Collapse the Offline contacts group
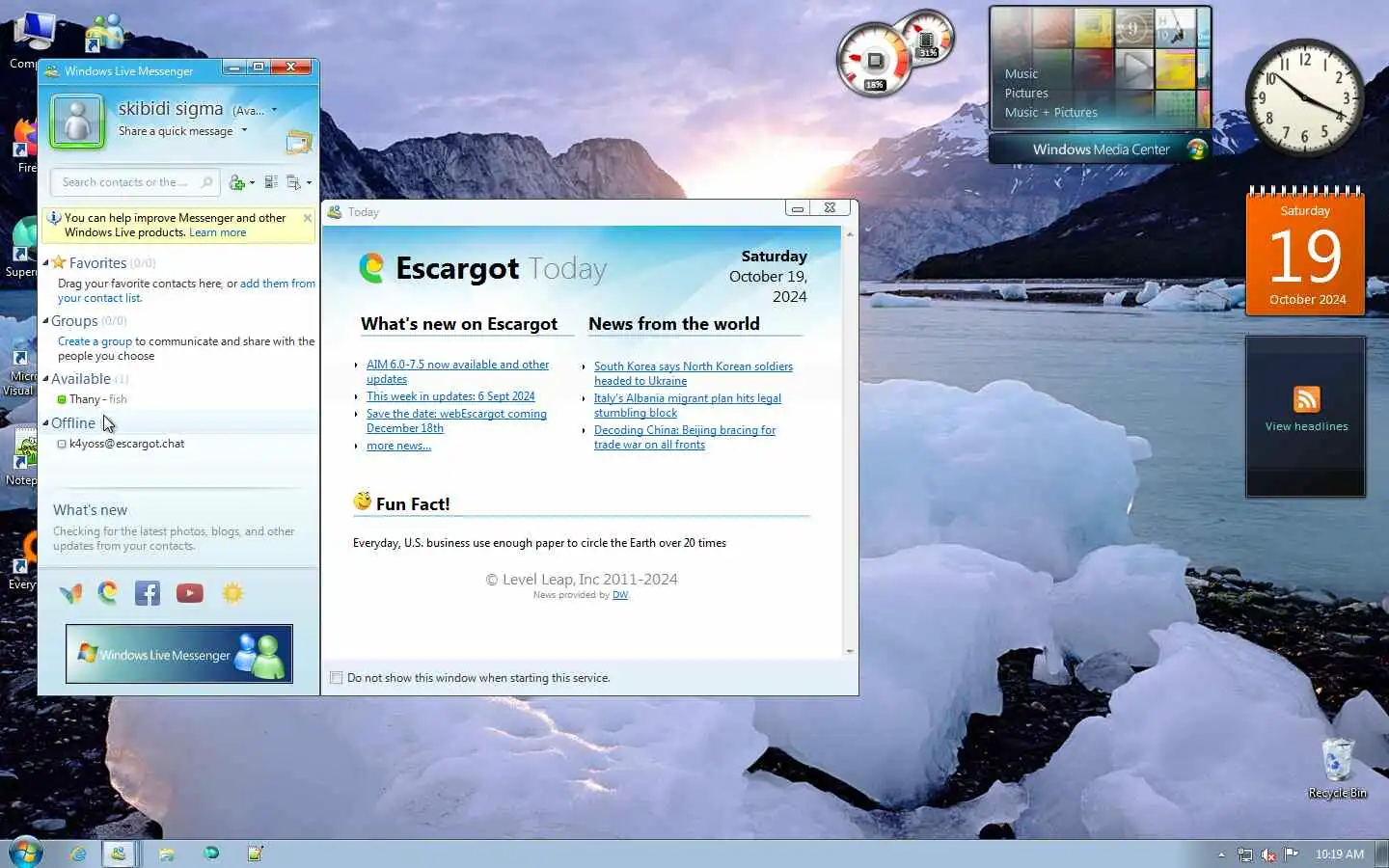 coord(45,422)
